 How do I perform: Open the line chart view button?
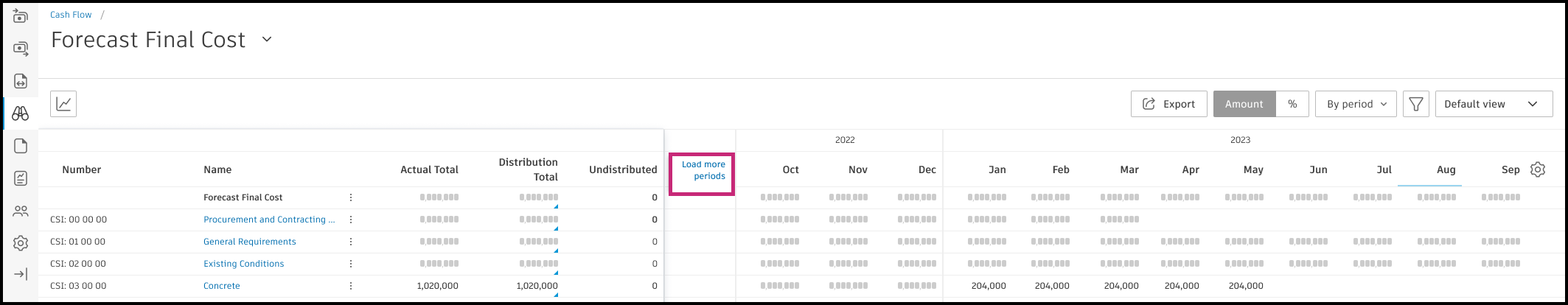(63, 104)
